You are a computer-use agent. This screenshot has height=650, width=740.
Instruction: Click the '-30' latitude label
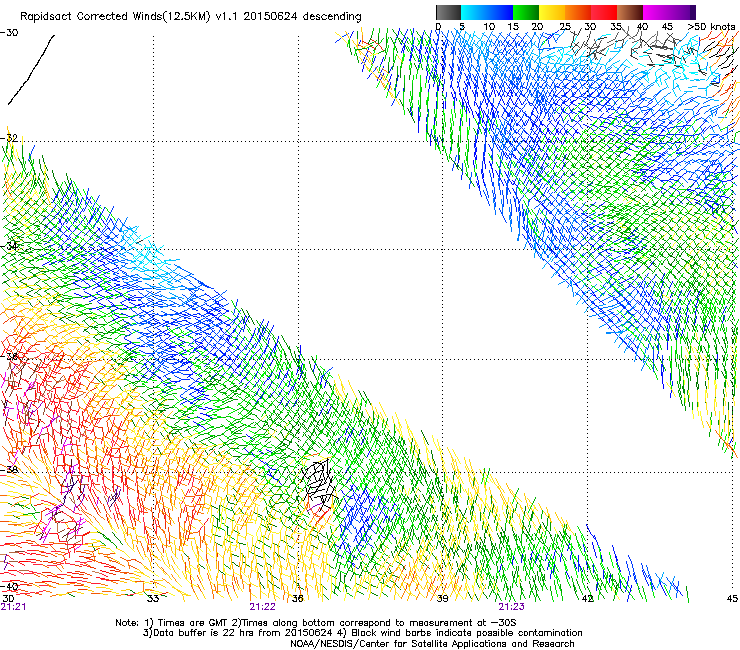coord(9,32)
